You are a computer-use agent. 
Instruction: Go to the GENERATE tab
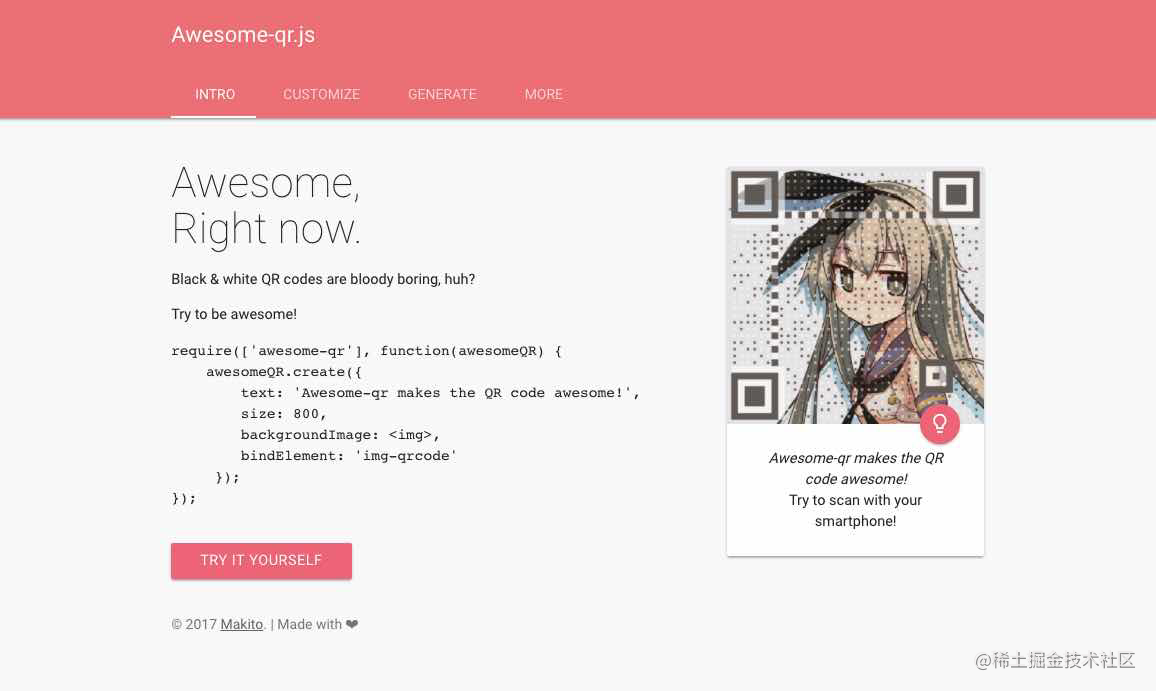442,94
